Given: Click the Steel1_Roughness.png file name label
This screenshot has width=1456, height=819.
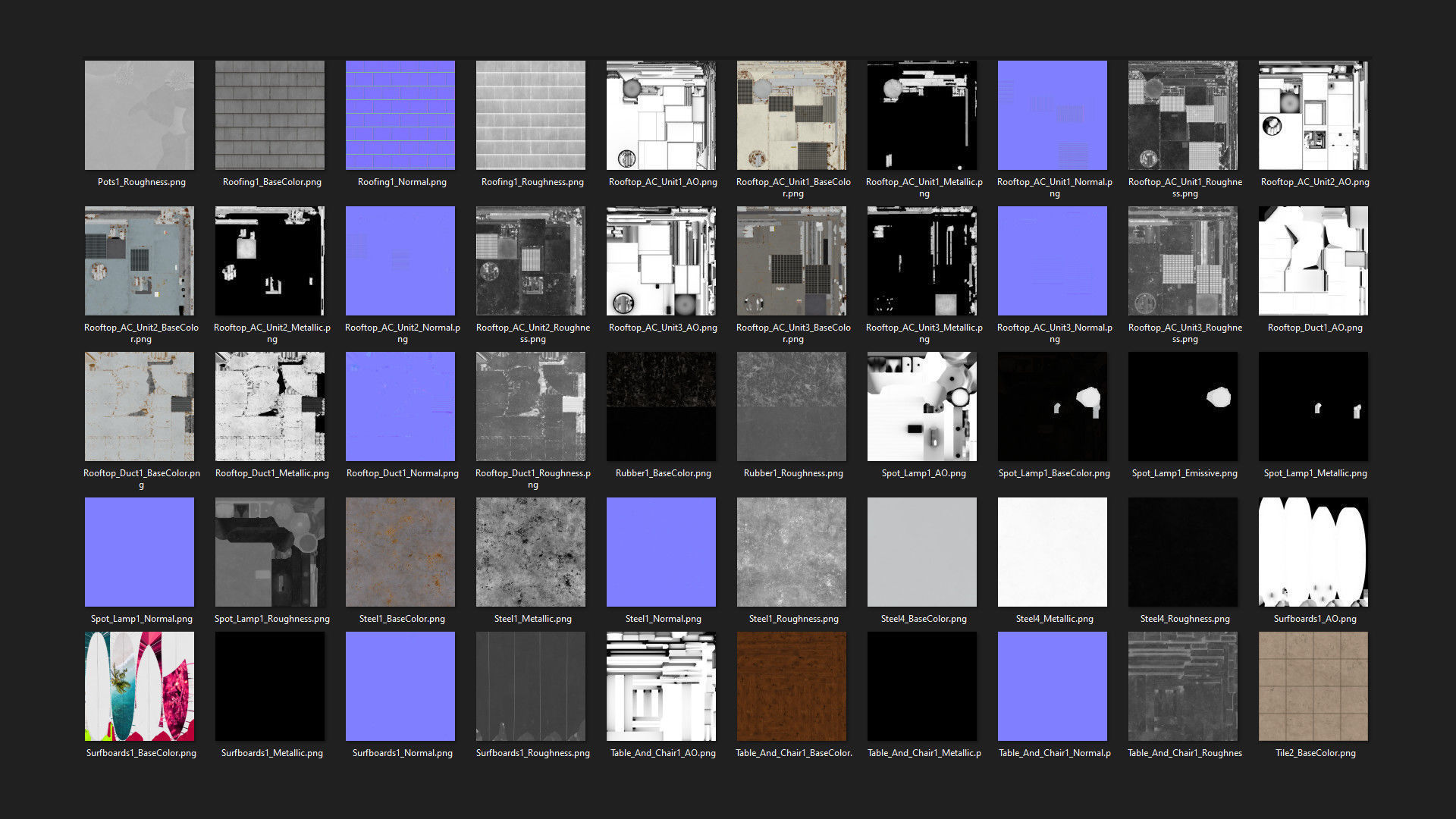Looking at the screenshot, I should coord(794,619).
